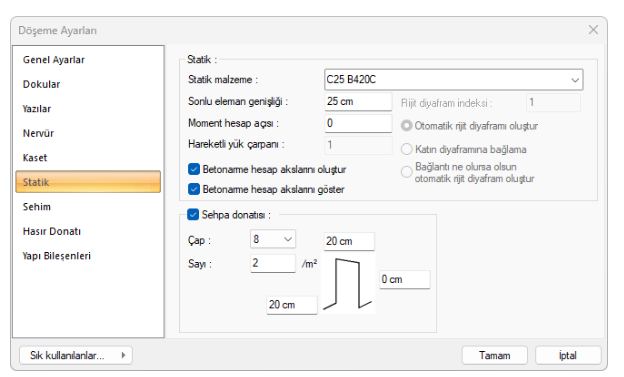The width and height of the screenshot is (624, 377).
Task: Open the Hasır Donatı section
Action: (x=52, y=231)
